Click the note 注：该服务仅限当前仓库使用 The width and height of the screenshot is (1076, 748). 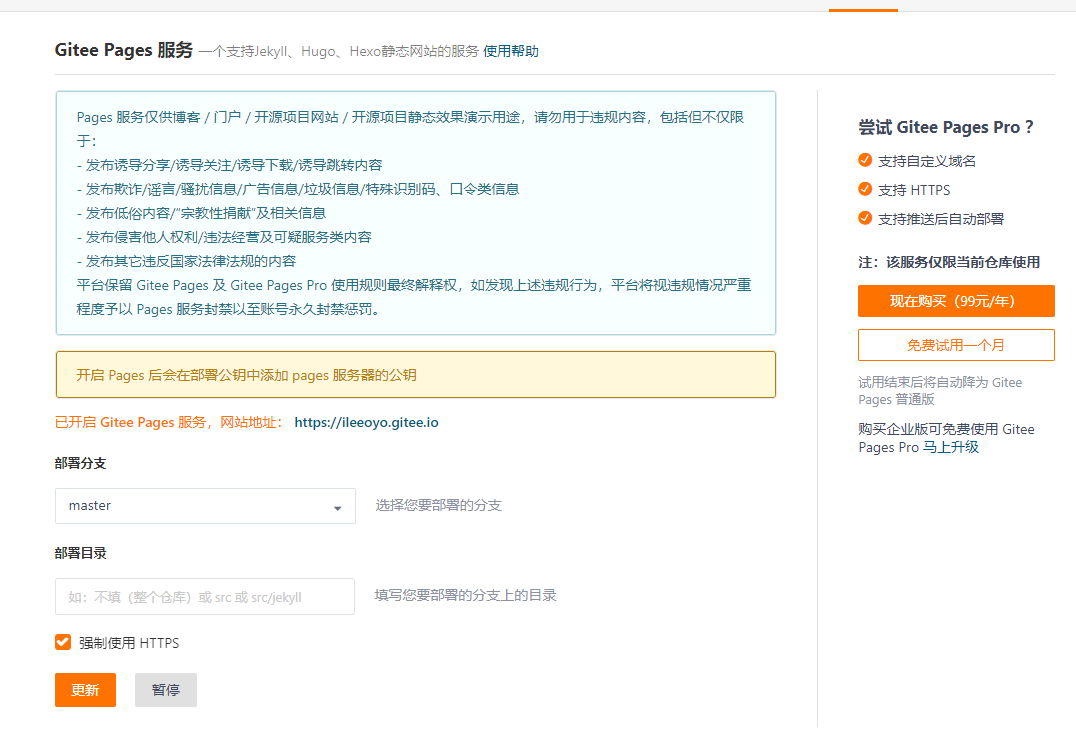point(949,262)
